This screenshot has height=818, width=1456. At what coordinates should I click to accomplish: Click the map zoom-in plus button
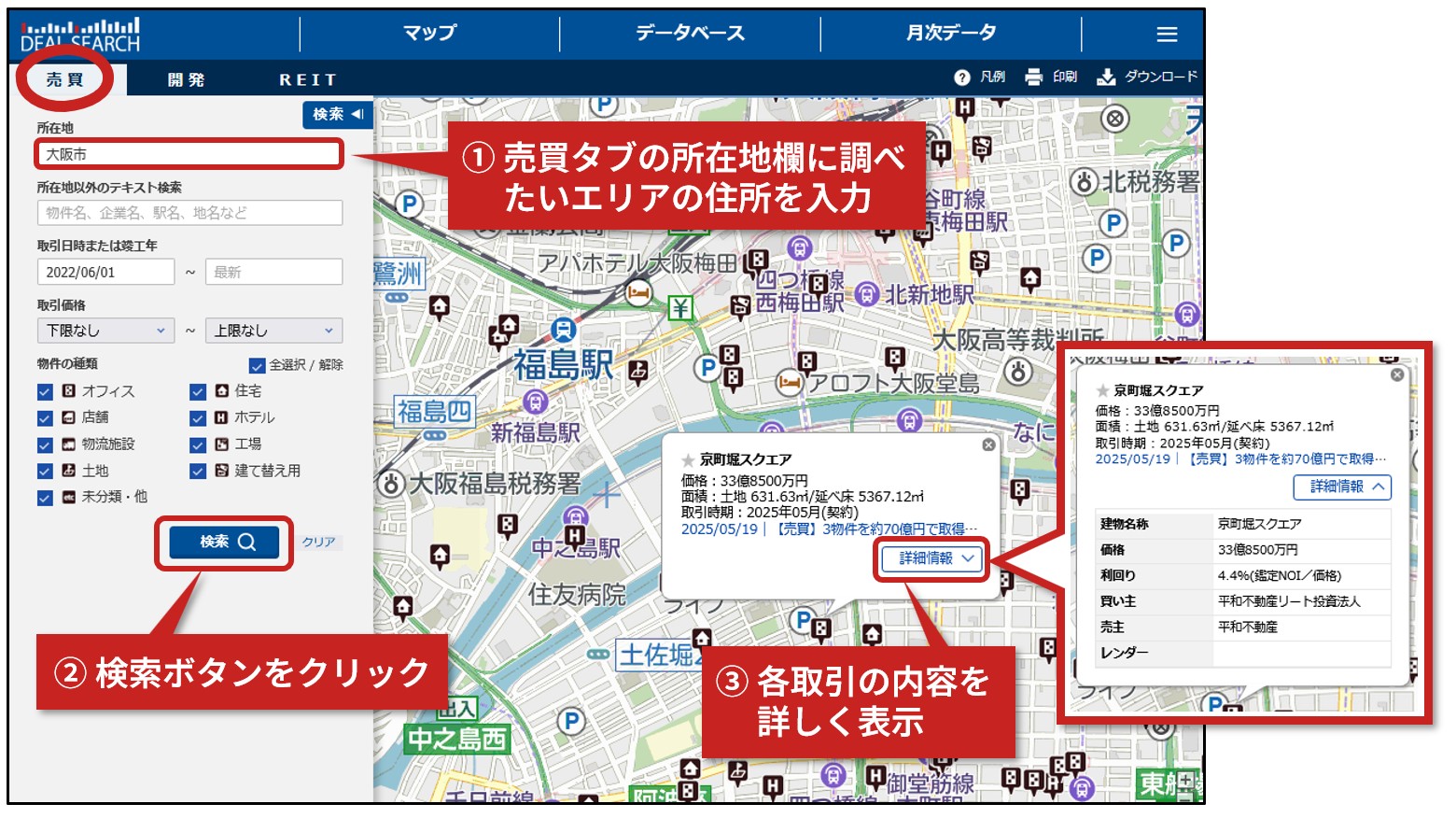(x=1186, y=780)
